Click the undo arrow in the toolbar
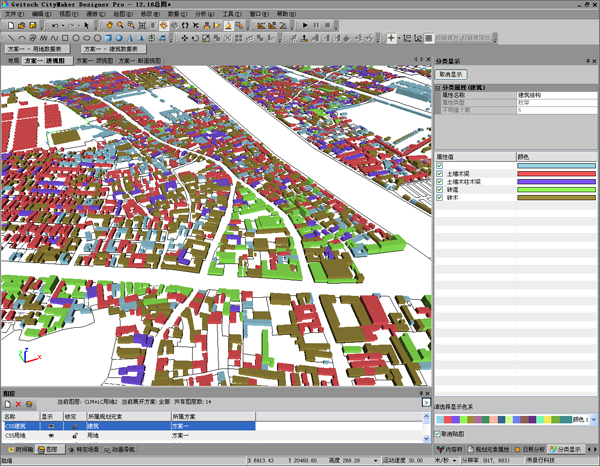This screenshot has width=600, height=467. (x=55, y=25)
